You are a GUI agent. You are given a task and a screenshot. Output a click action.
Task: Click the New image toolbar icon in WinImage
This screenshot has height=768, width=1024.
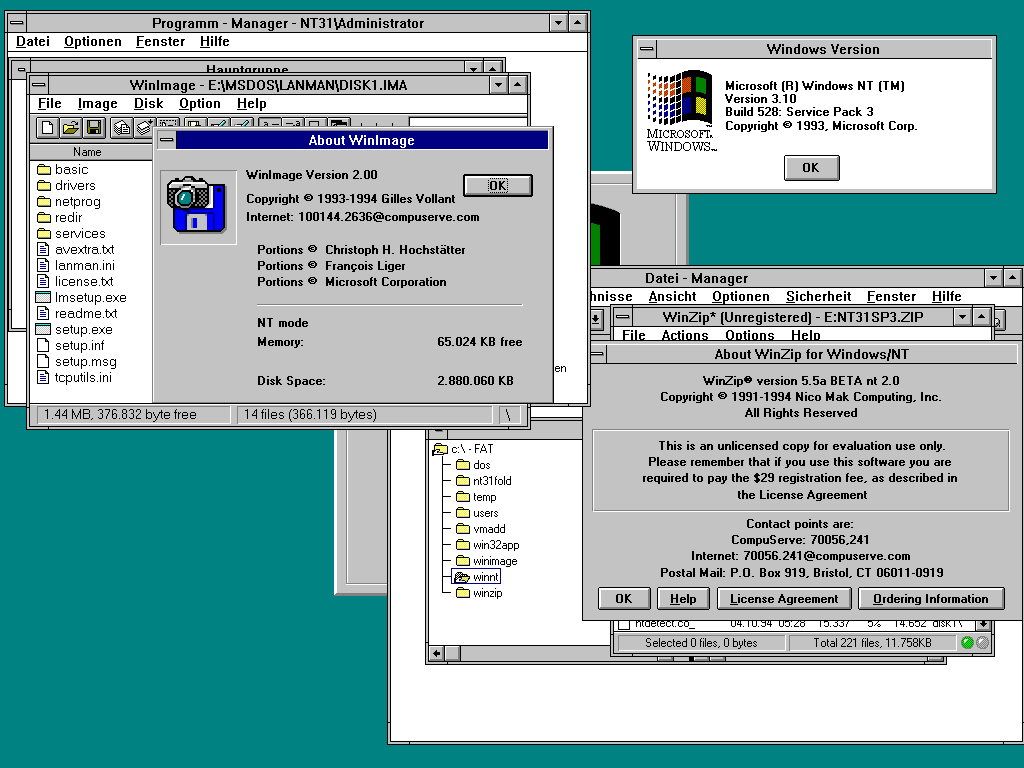[x=47, y=128]
